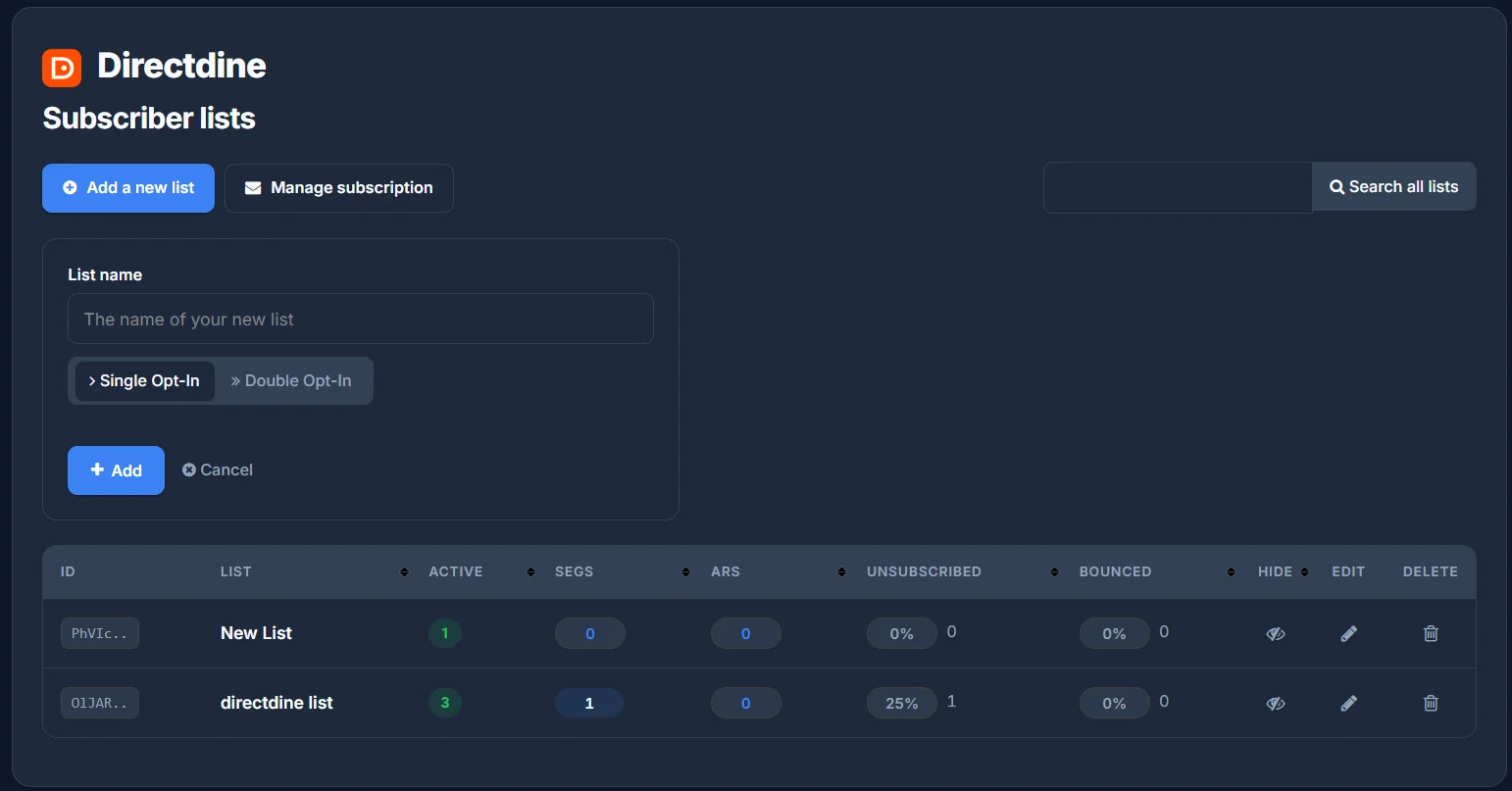Delete New List using trash icon

1431,634
